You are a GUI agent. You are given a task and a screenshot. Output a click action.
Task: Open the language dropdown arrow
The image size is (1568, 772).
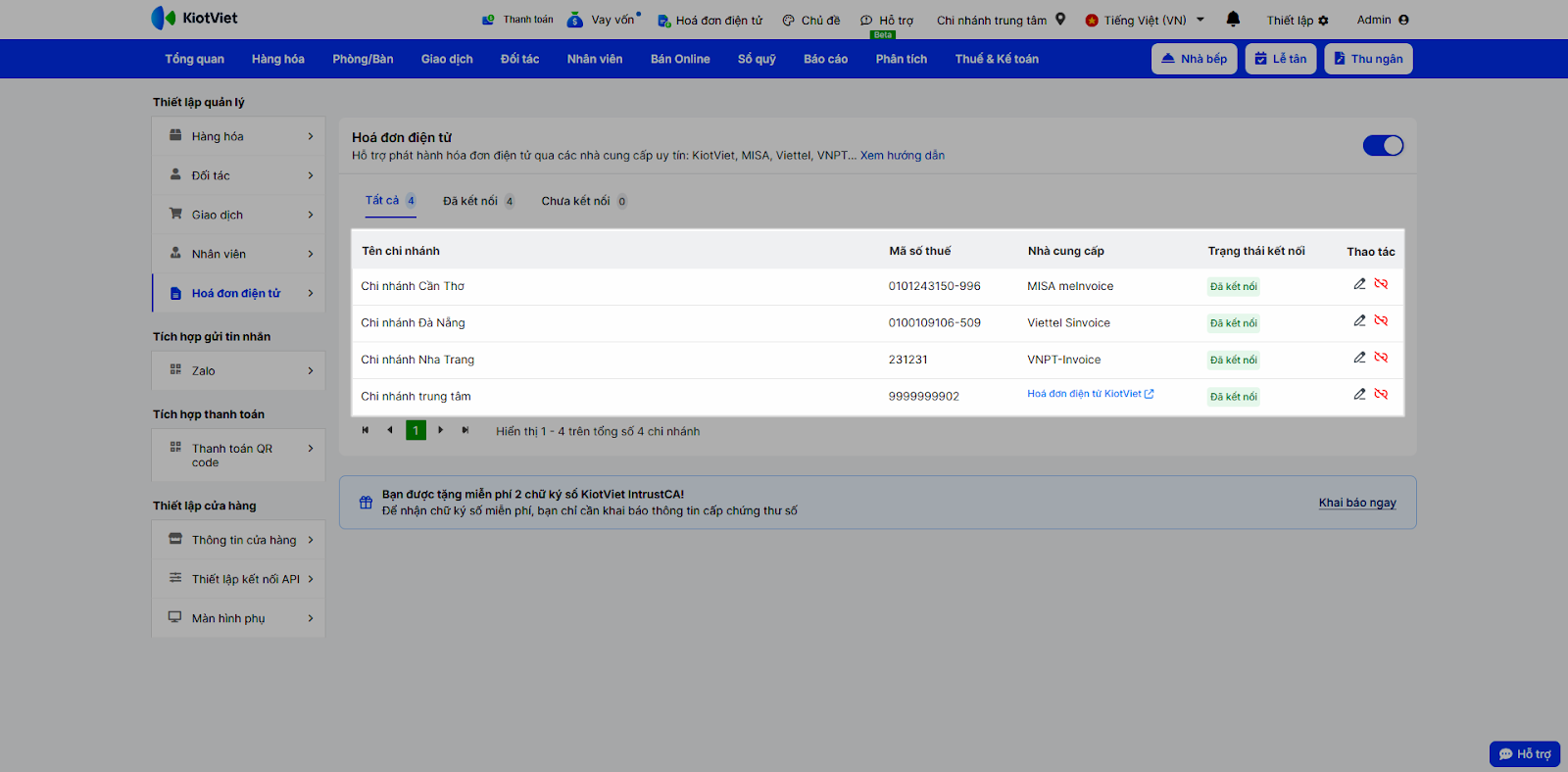(x=1200, y=20)
